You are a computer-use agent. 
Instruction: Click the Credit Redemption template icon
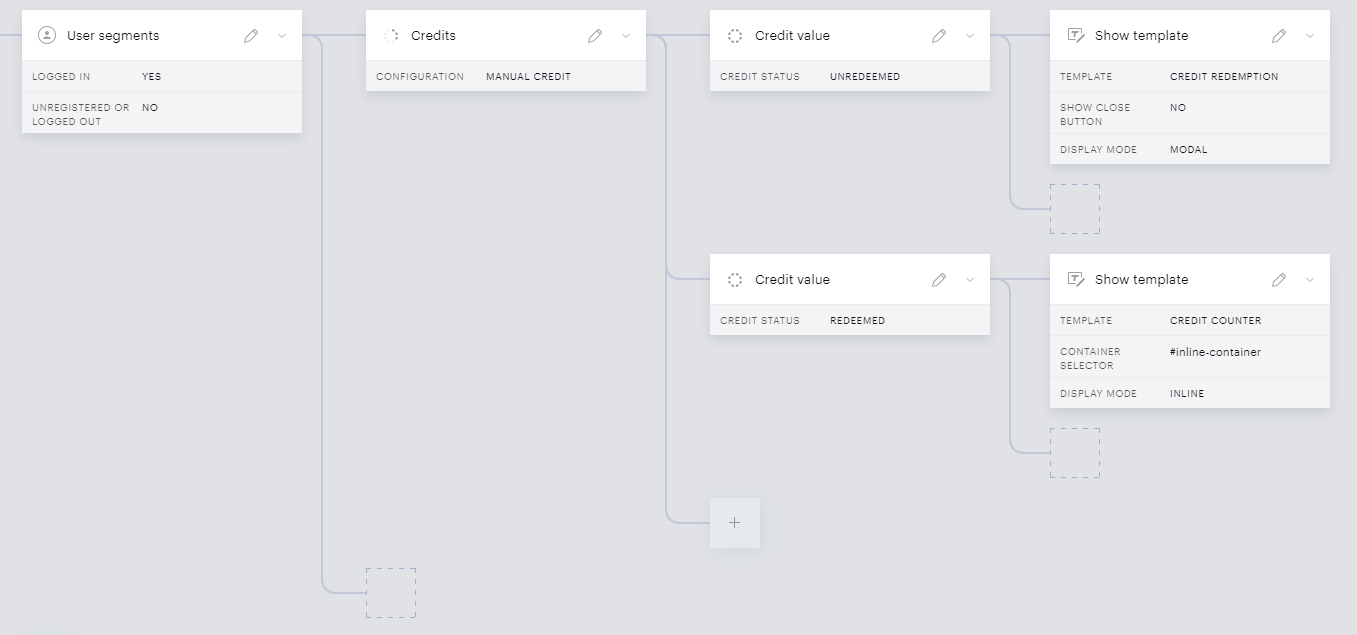(x=1076, y=35)
